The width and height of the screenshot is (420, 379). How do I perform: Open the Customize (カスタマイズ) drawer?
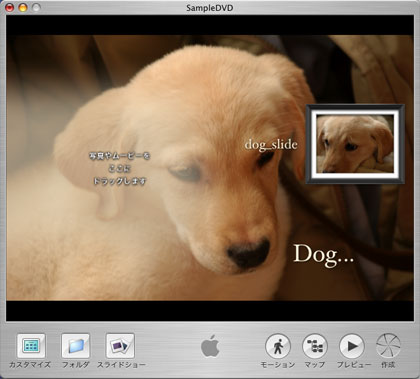click(x=31, y=346)
